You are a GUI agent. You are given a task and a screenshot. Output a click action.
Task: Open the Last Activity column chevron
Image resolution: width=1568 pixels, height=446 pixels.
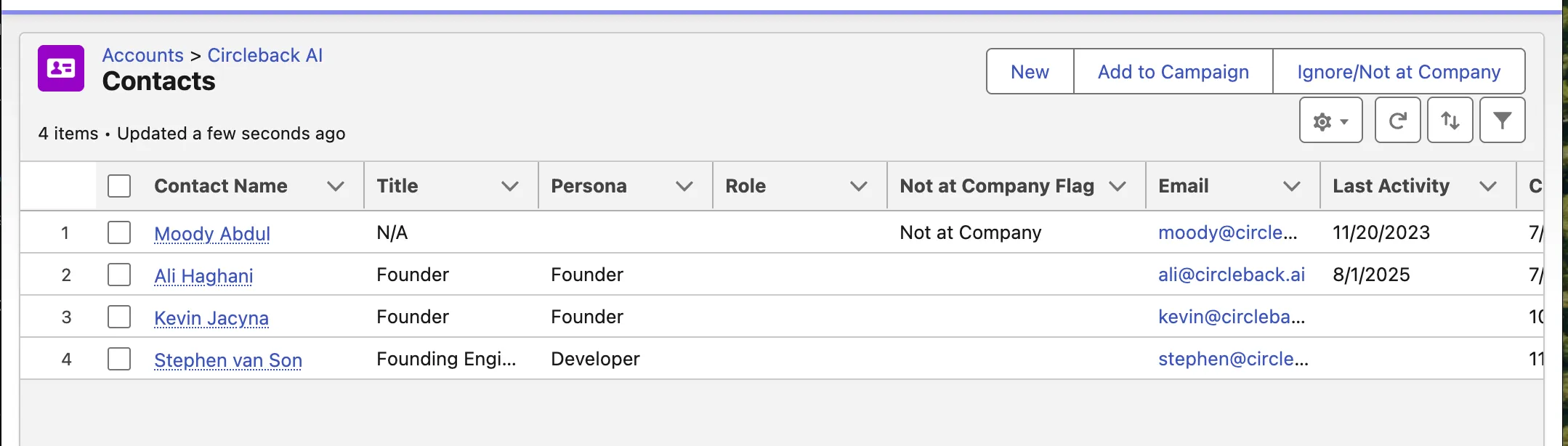tap(1487, 187)
